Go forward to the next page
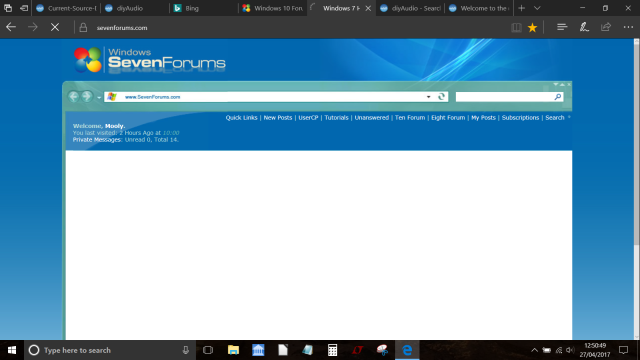This screenshot has width=640, height=360. coord(33,27)
